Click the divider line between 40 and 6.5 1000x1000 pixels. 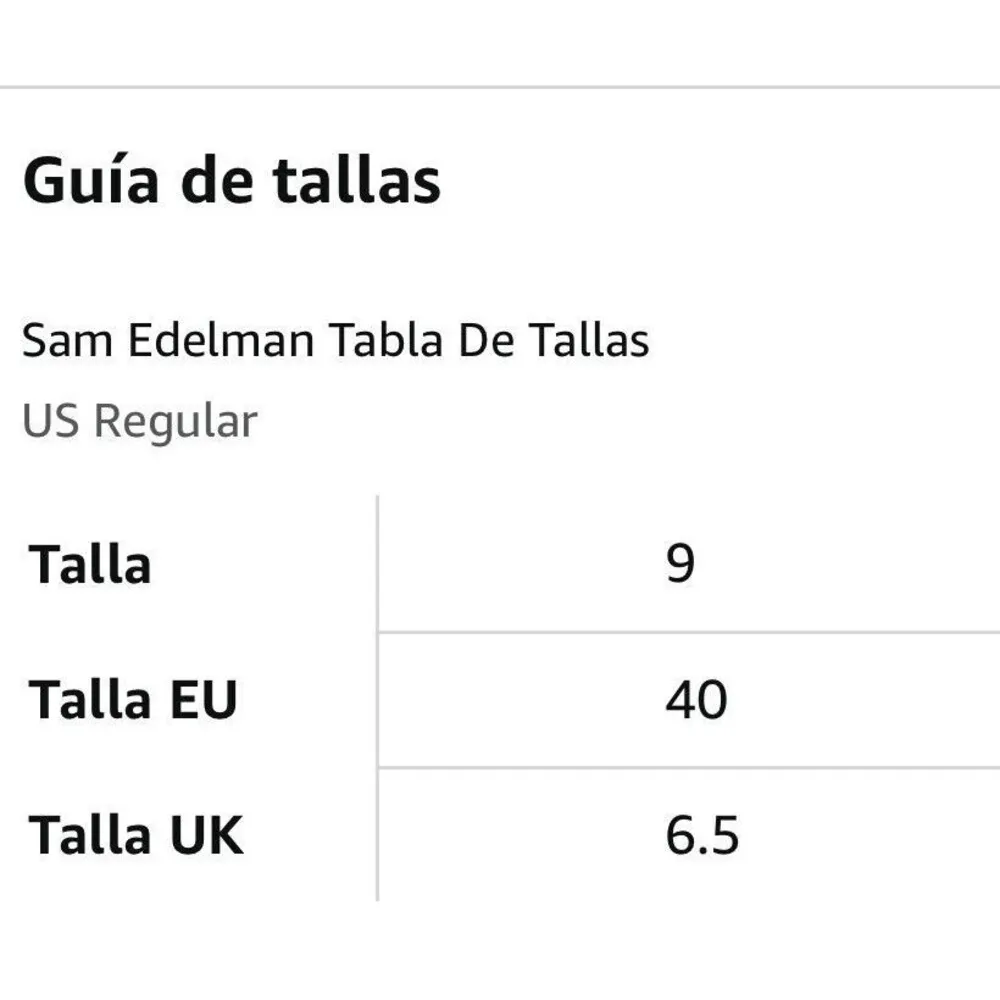[690, 768]
